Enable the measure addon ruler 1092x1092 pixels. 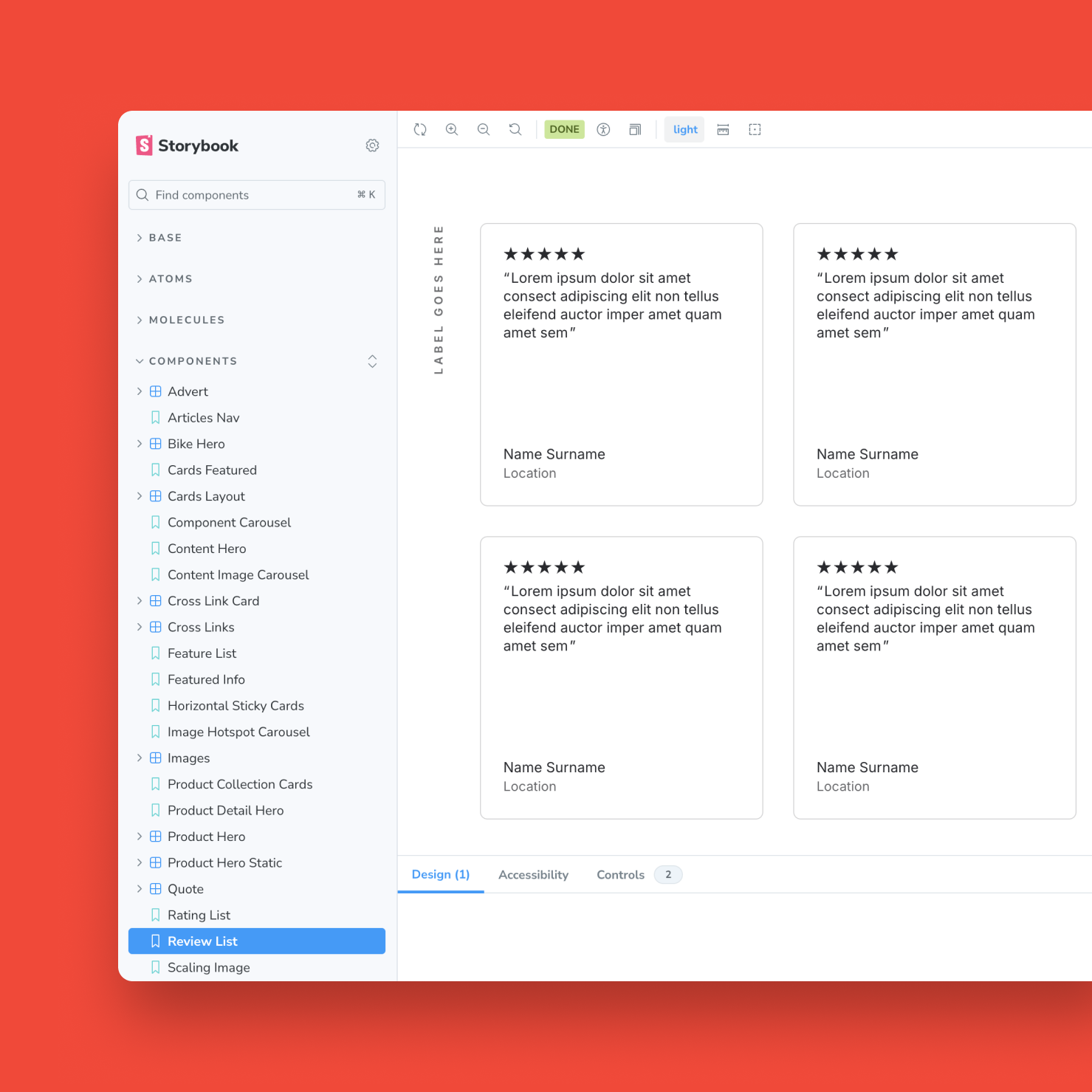[x=723, y=129]
